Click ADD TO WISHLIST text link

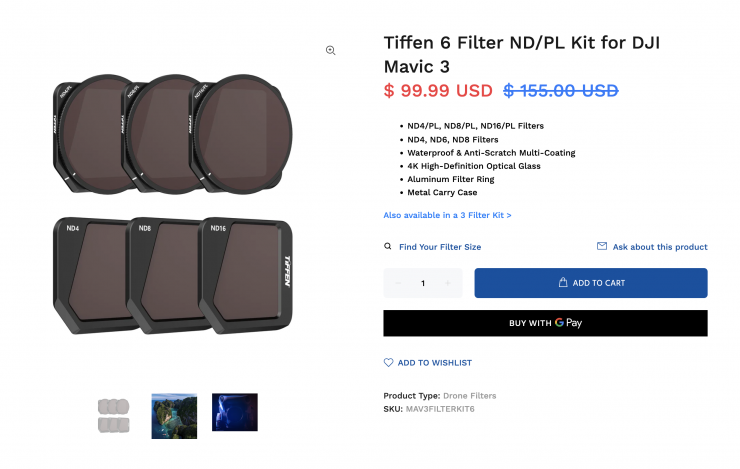click(x=435, y=363)
